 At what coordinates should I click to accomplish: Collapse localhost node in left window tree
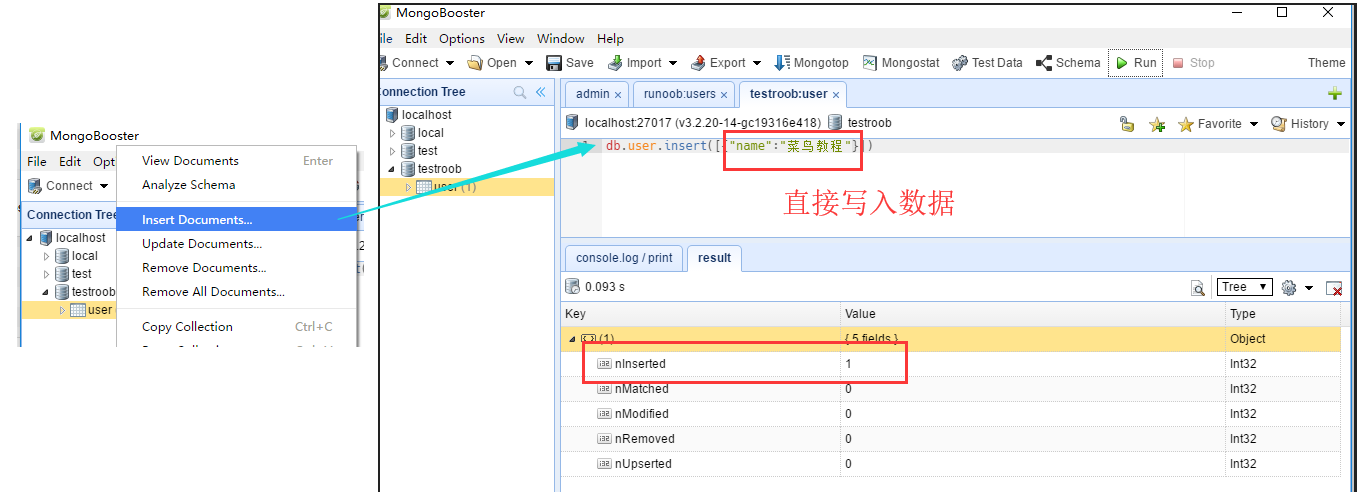click(x=30, y=238)
